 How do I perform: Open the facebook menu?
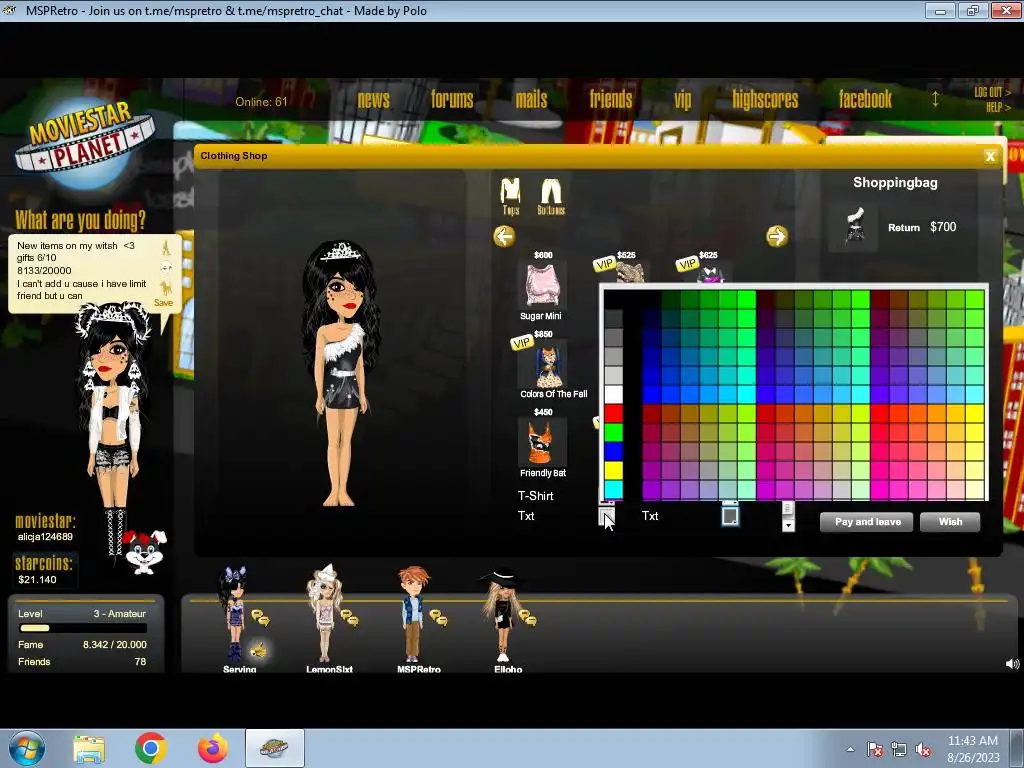[865, 99]
